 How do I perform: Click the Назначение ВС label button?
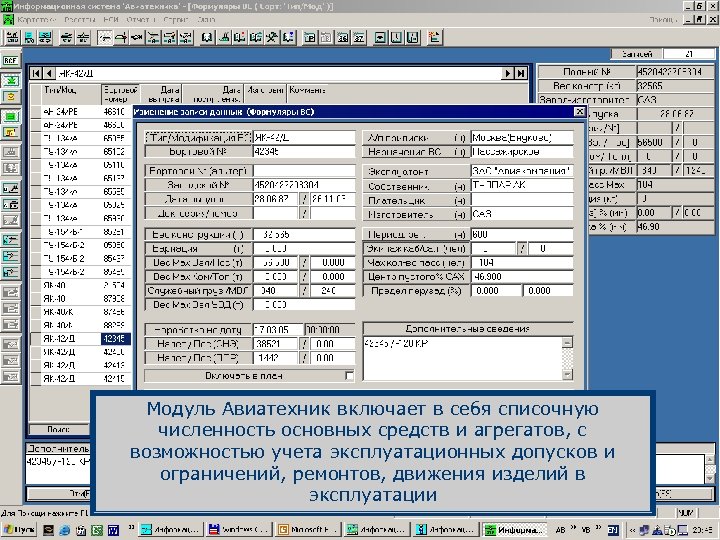point(416,152)
